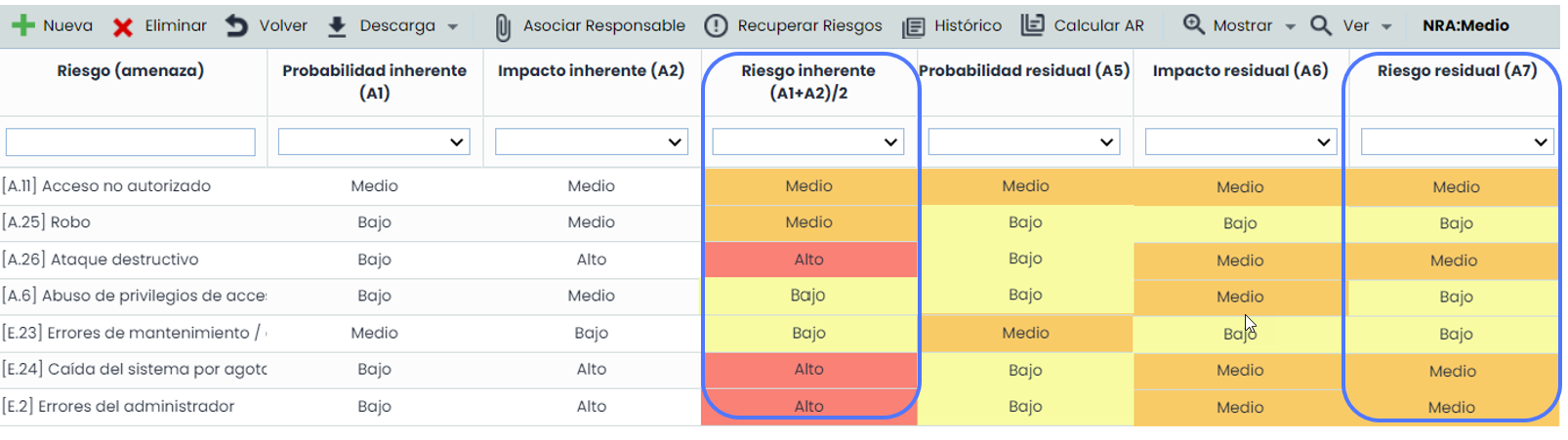
Task: Expand the Impacto inherente filter dropdown
Action: click(x=591, y=142)
